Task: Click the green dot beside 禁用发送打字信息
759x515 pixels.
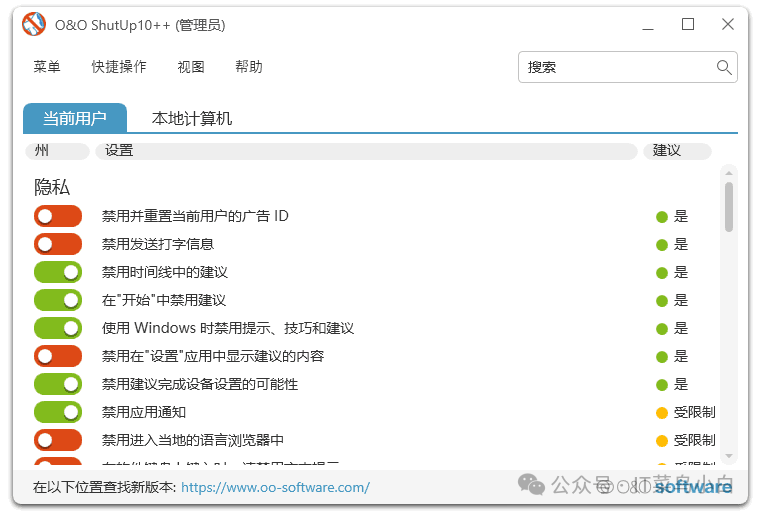Action: (662, 245)
